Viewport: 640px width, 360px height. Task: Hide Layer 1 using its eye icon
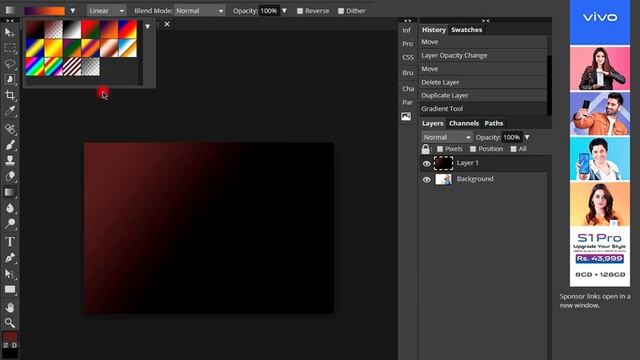[x=427, y=164]
